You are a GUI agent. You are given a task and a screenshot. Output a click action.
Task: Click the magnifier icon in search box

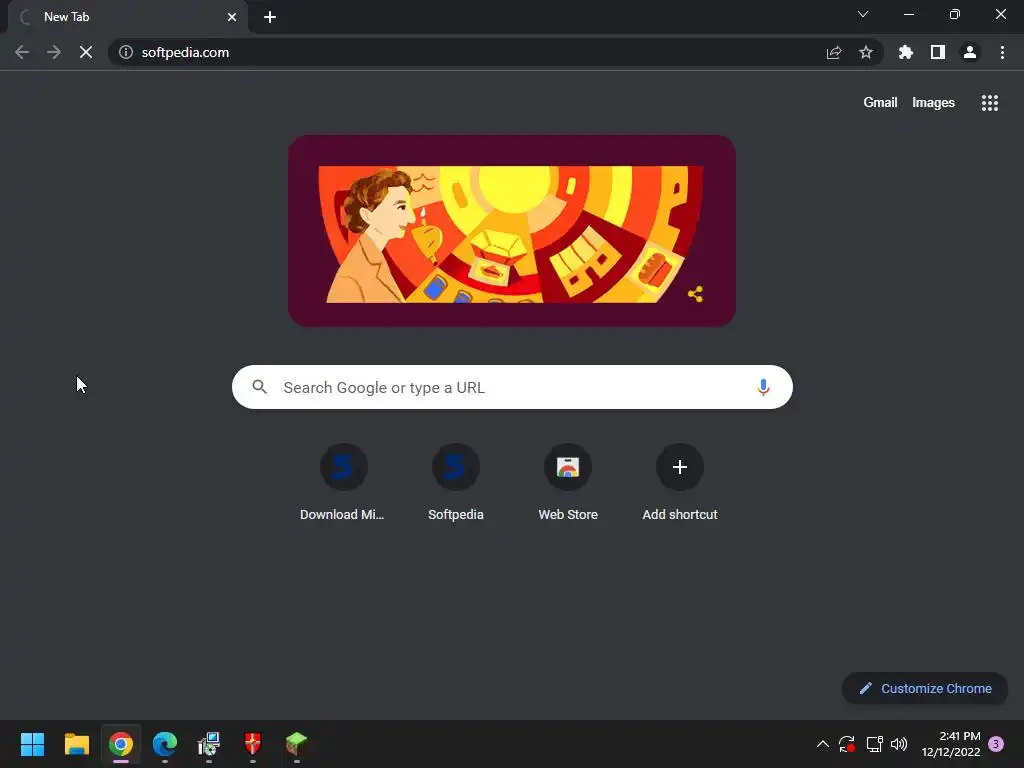pos(259,387)
